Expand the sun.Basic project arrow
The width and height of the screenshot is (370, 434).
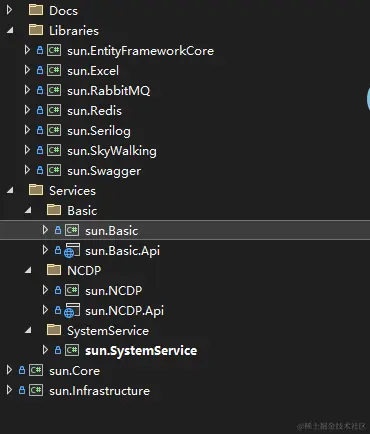click(x=45, y=230)
